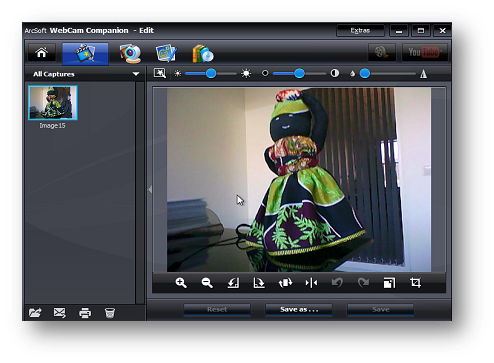Click the large sun brightness icon
Image resolution: width=494 pixels, height=363 pixels.
pyautogui.click(x=246, y=73)
